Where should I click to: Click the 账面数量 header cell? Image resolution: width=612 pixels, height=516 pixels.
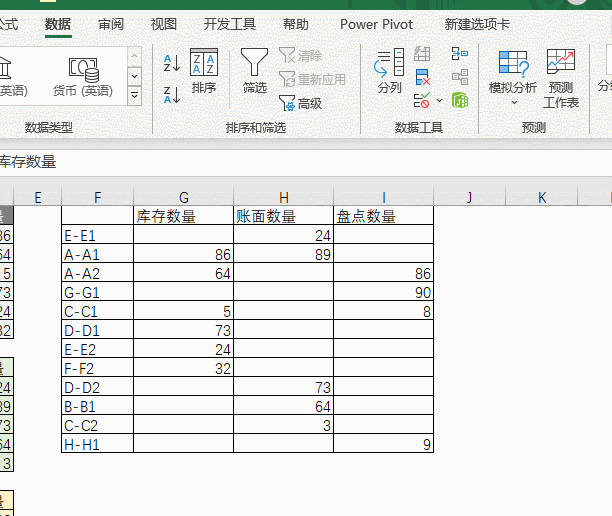[283, 216]
